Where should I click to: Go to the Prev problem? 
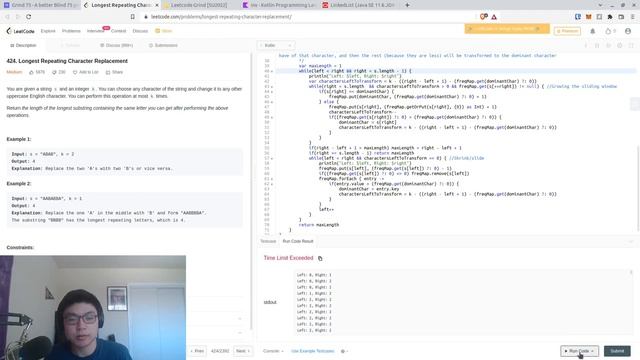click(x=198, y=351)
